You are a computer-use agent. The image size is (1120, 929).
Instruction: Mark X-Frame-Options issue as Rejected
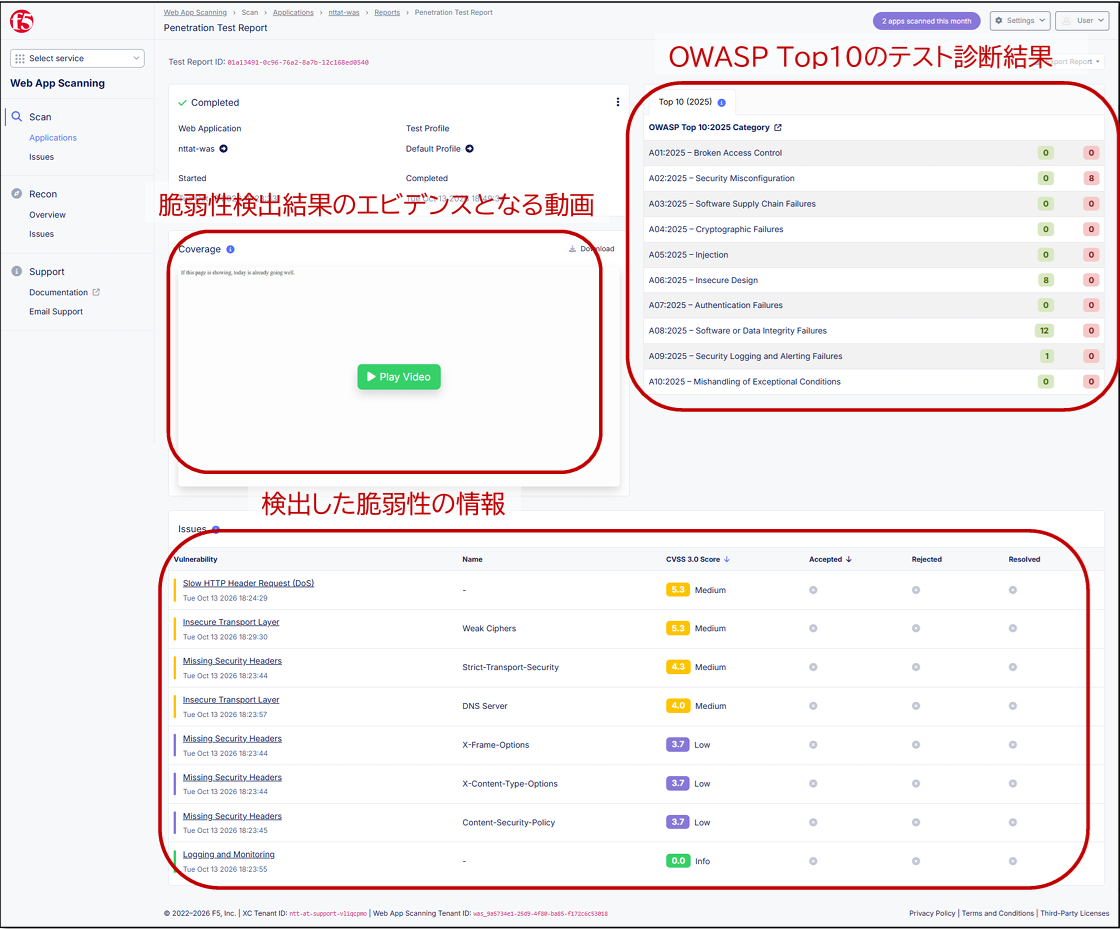[916, 745]
